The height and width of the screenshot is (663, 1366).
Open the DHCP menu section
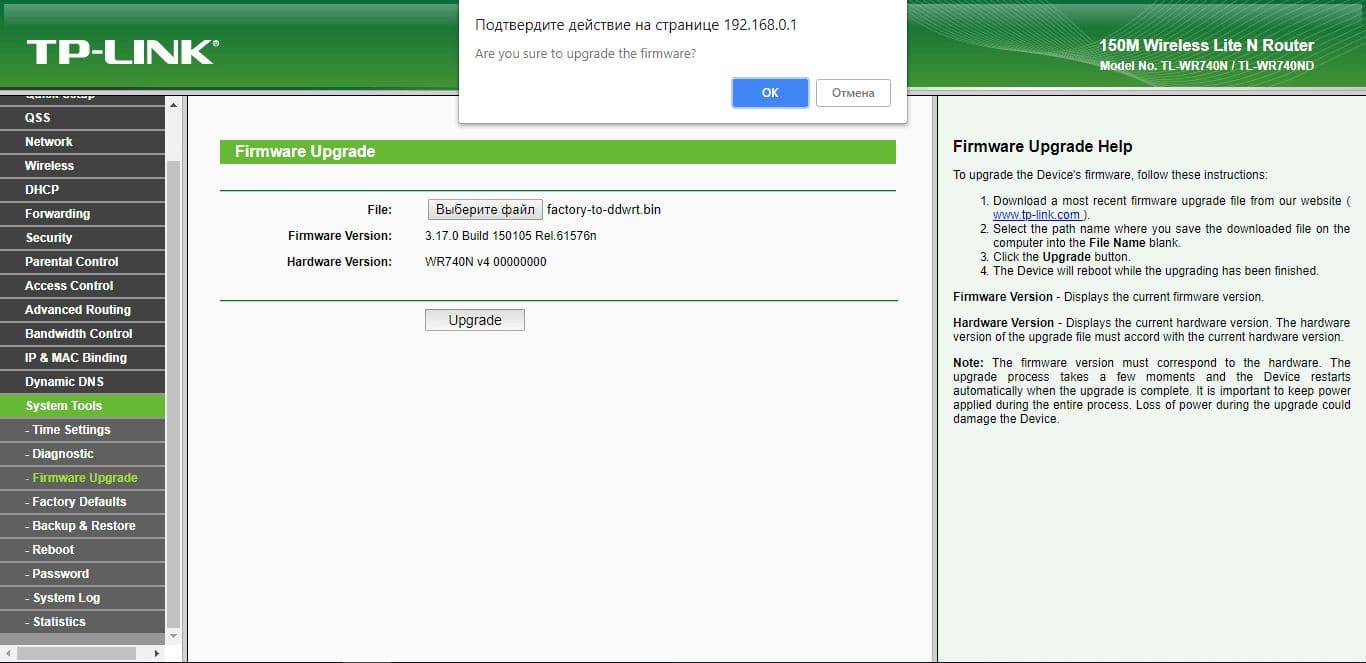82,190
